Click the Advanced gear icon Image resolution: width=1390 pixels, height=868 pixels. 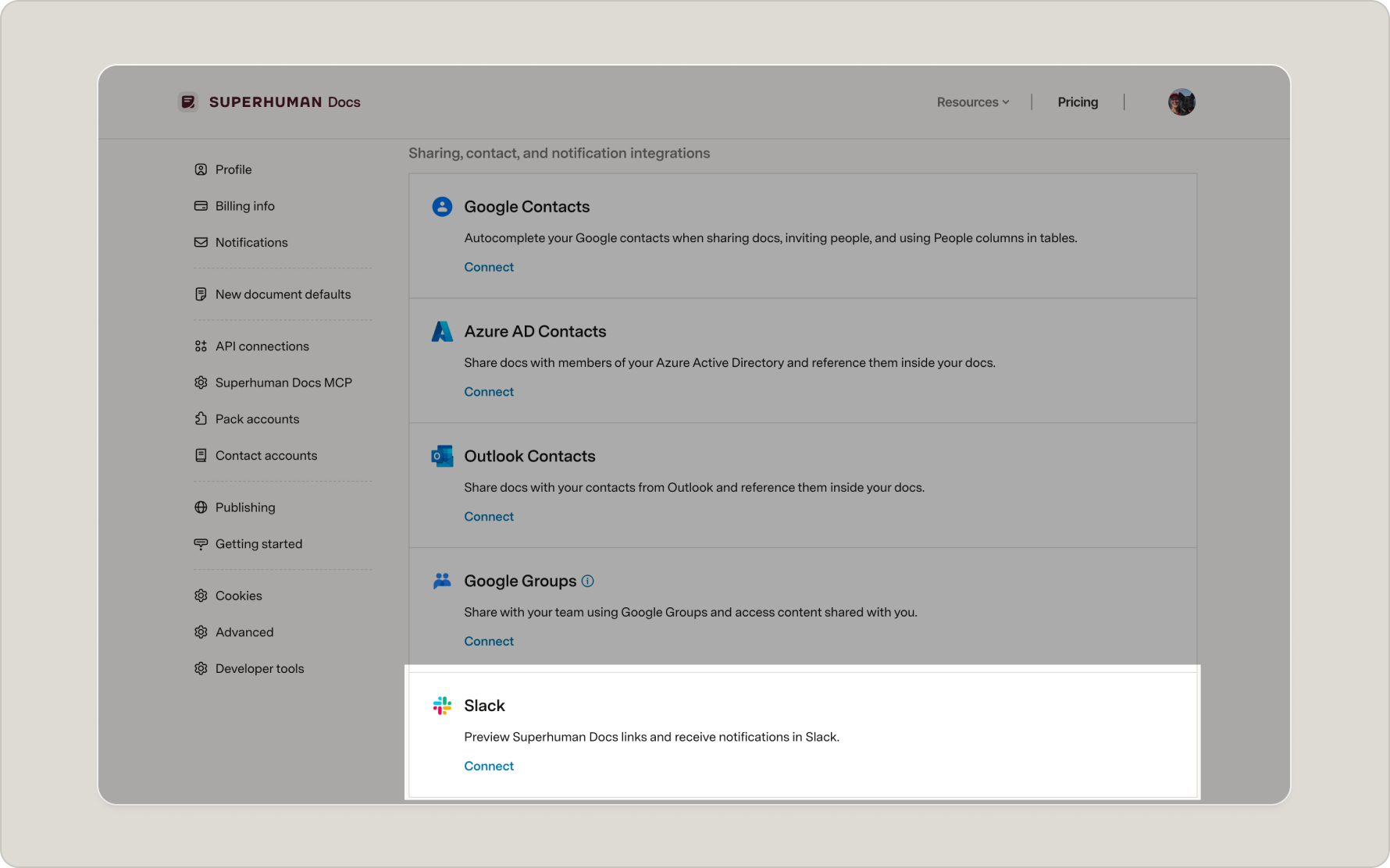click(x=201, y=632)
